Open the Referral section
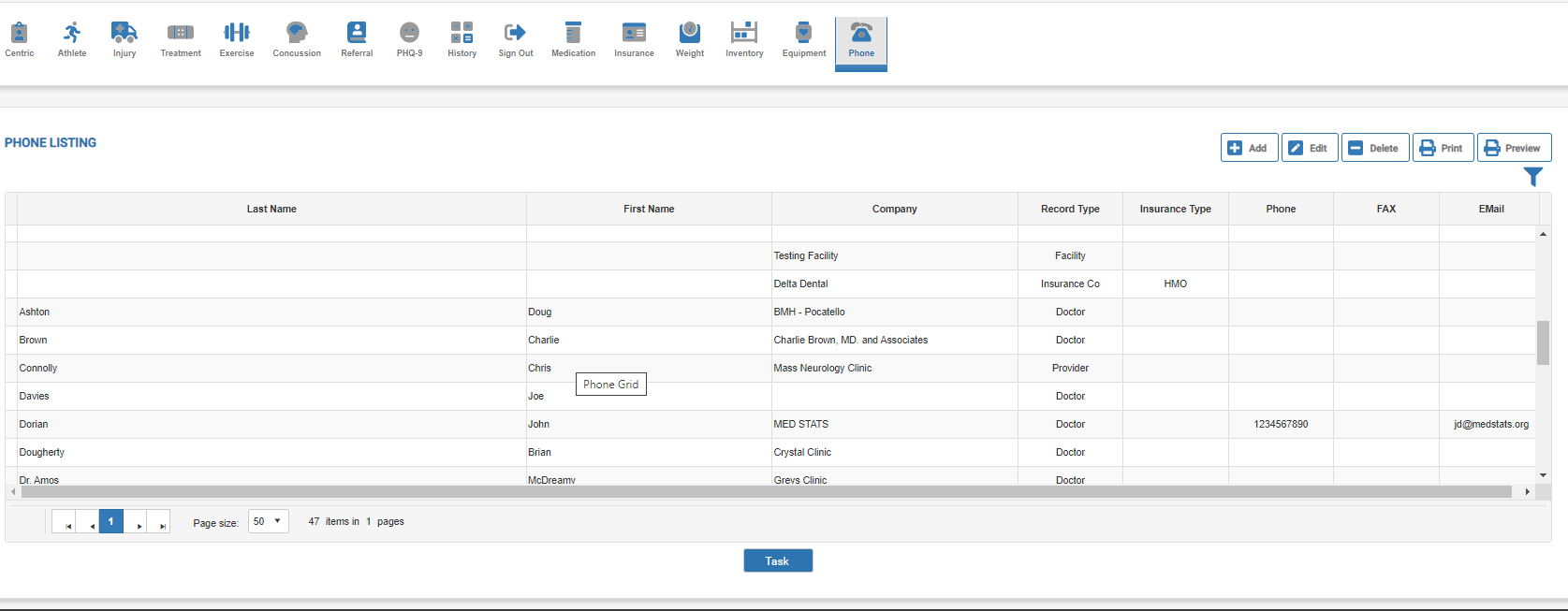The height and width of the screenshot is (611, 1568). coord(357,40)
